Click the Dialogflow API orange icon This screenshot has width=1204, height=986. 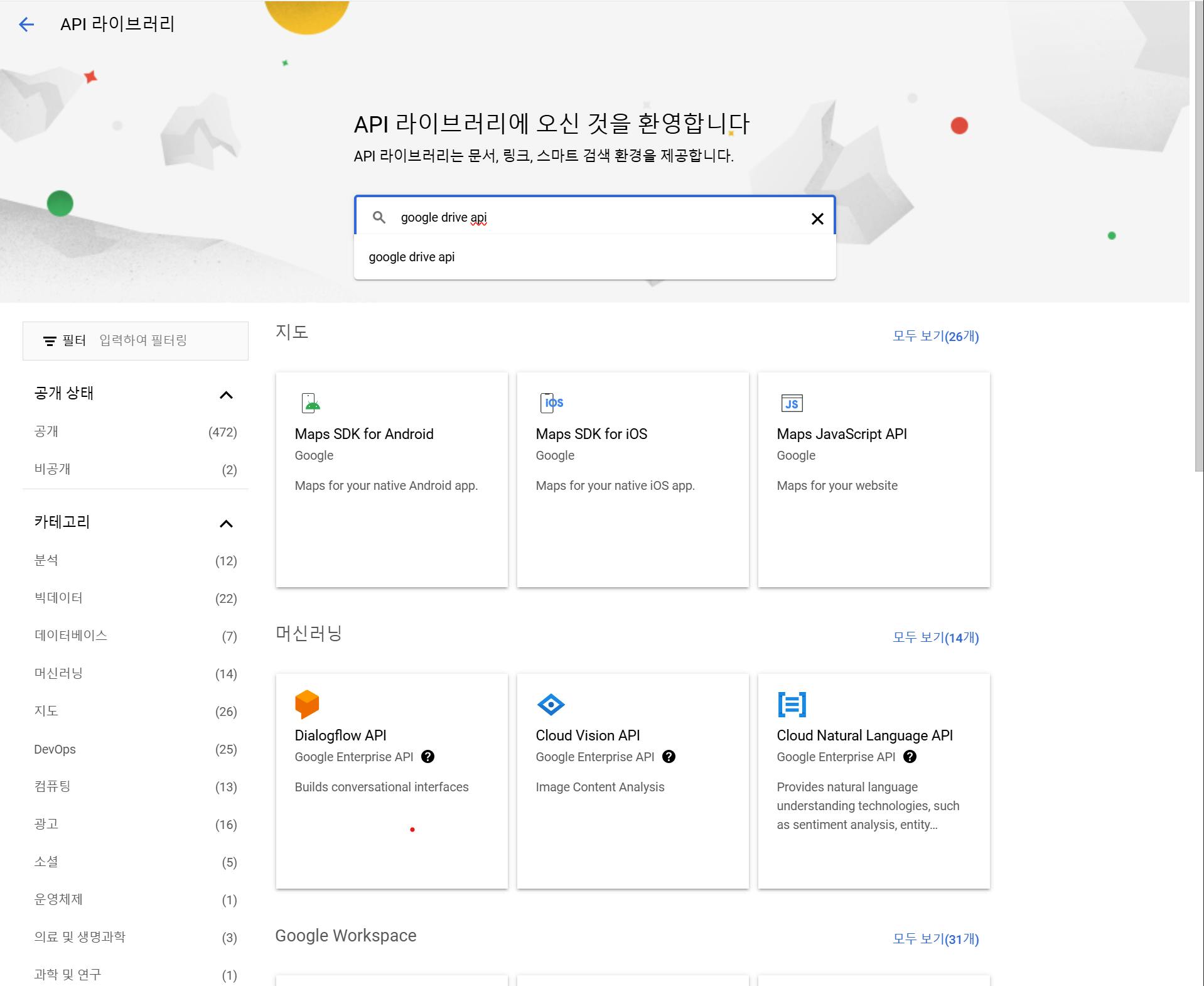307,704
